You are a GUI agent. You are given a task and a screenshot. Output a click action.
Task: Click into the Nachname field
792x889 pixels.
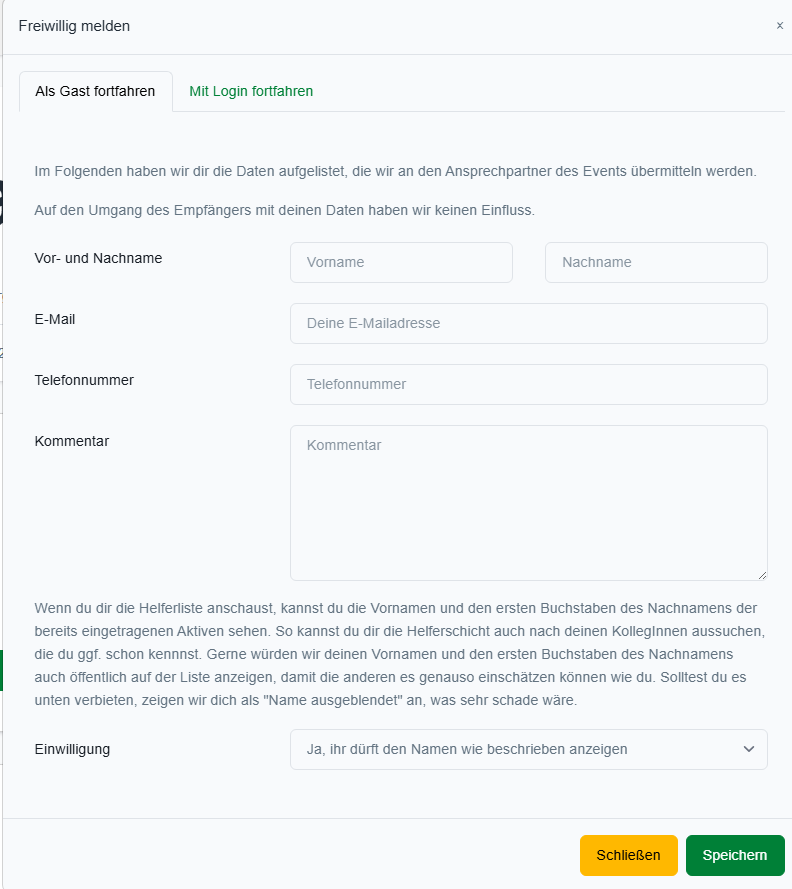tap(656, 262)
